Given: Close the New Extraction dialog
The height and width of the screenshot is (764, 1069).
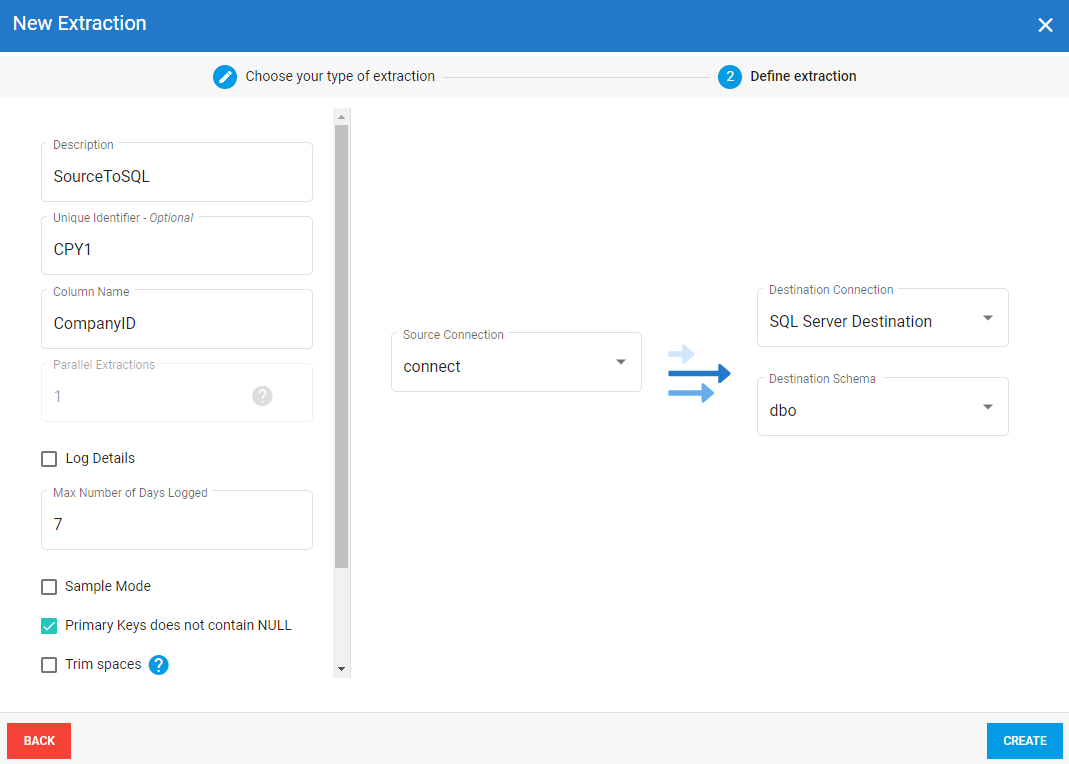Looking at the screenshot, I should point(1045,25).
